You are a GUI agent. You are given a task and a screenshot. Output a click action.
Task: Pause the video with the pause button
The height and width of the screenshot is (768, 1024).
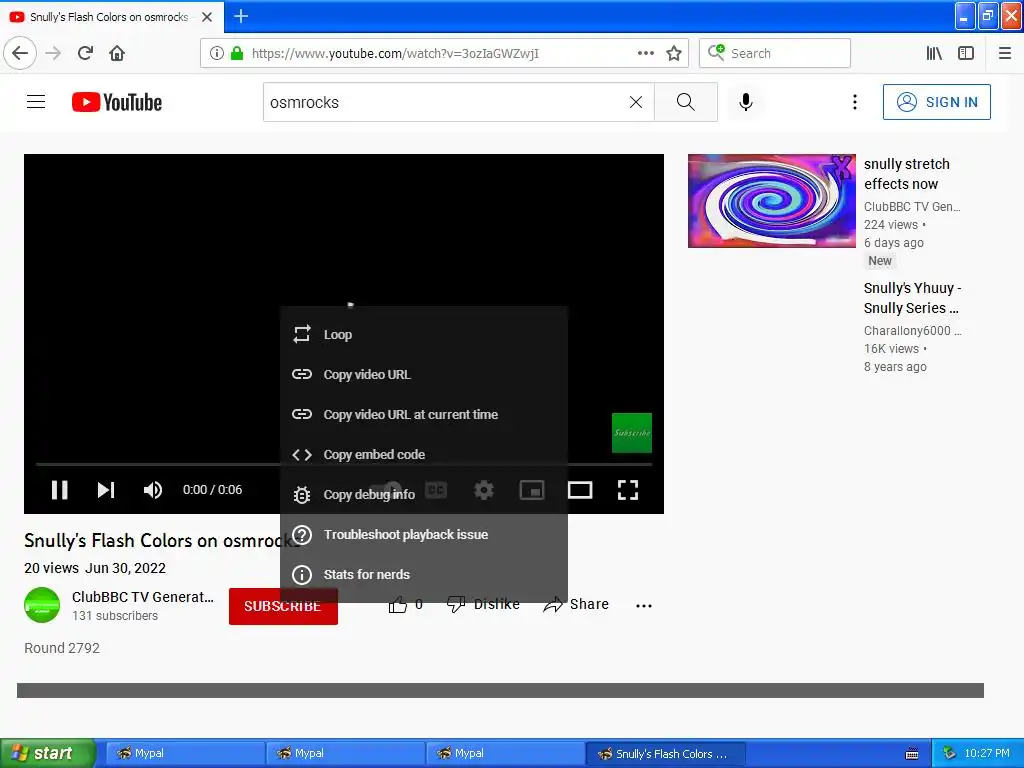[x=59, y=490]
